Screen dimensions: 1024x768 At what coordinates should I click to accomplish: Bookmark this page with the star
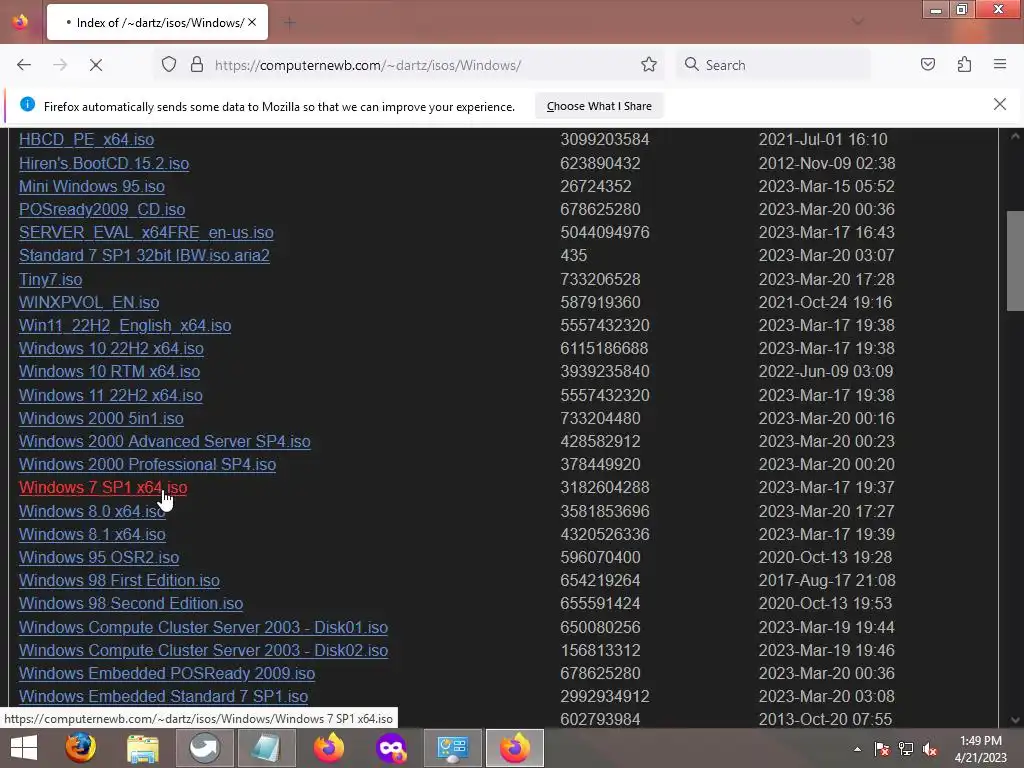648,65
